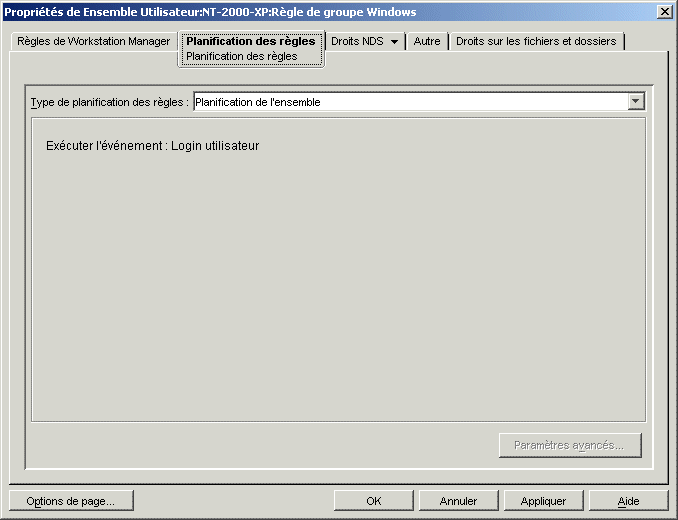
Task: Click the Type de planification des règles label
Action: pyautogui.click(x=110, y=102)
